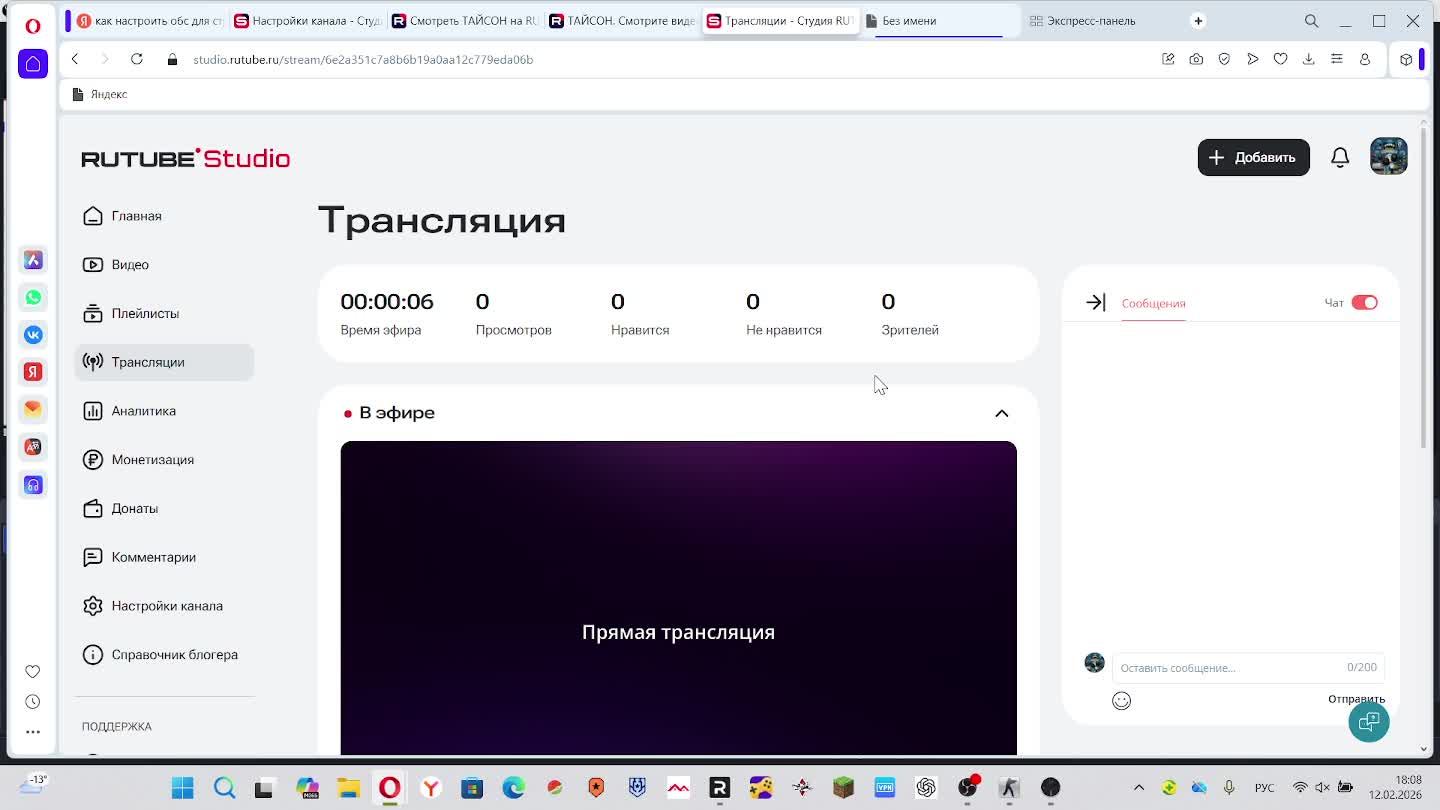The image size is (1440, 810).
Task: Collapse the chat panel arrow icon
Action: [x=1096, y=302]
